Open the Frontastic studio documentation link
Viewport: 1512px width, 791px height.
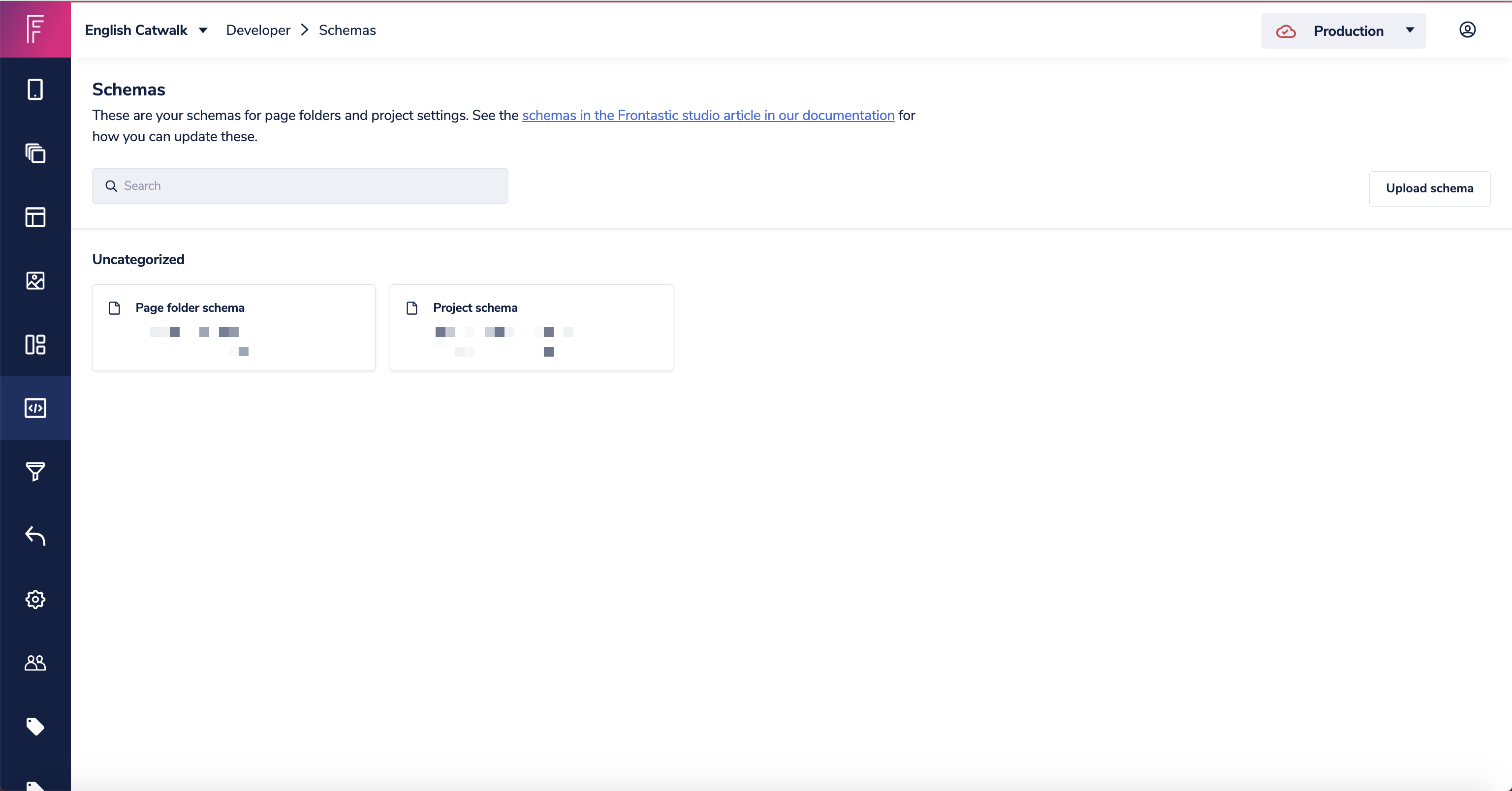(708, 116)
